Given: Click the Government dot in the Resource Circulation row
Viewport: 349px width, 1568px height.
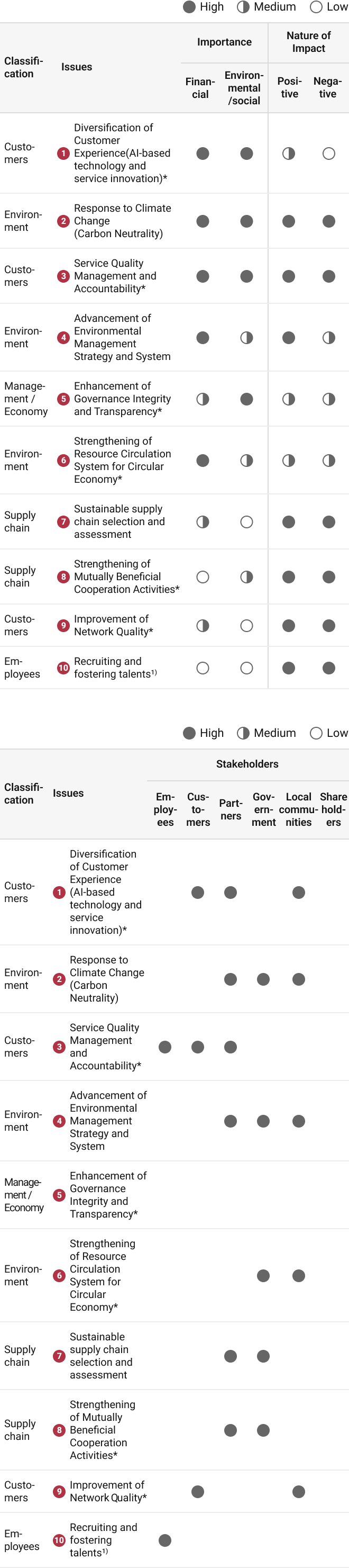Looking at the screenshot, I should 263,1275.
